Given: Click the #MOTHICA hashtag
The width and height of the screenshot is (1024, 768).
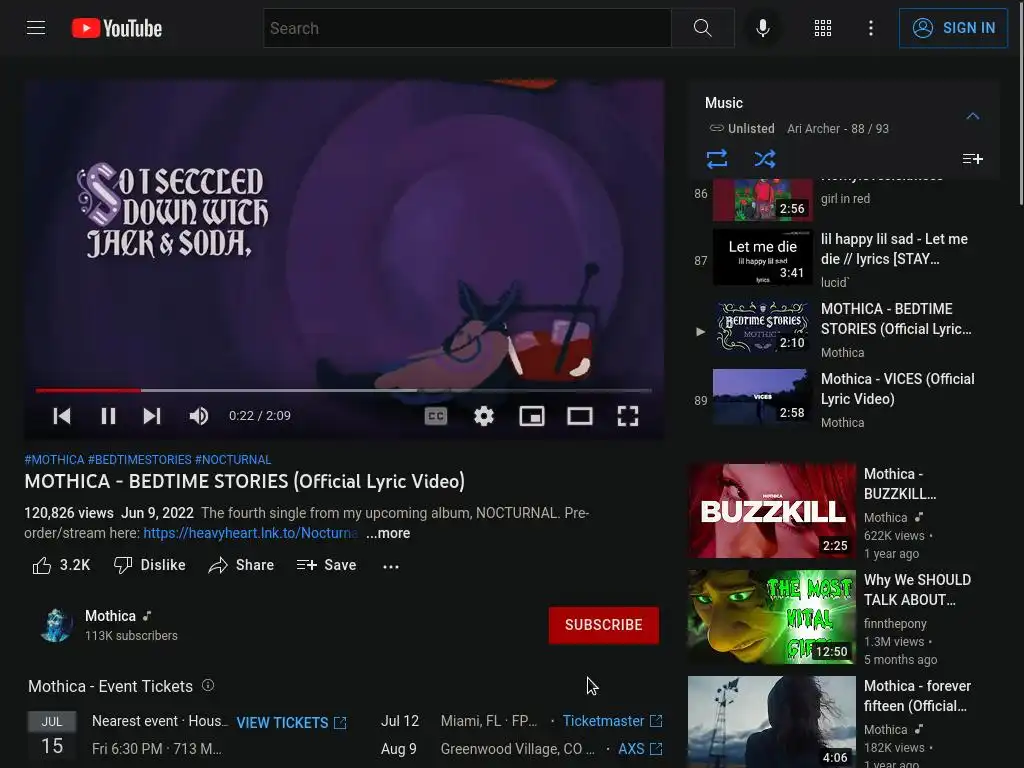Looking at the screenshot, I should coord(54,460).
